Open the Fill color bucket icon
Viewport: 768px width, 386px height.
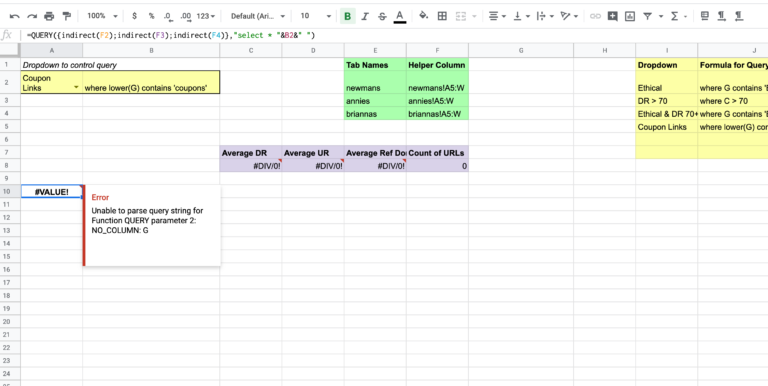click(x=424, y=16)
